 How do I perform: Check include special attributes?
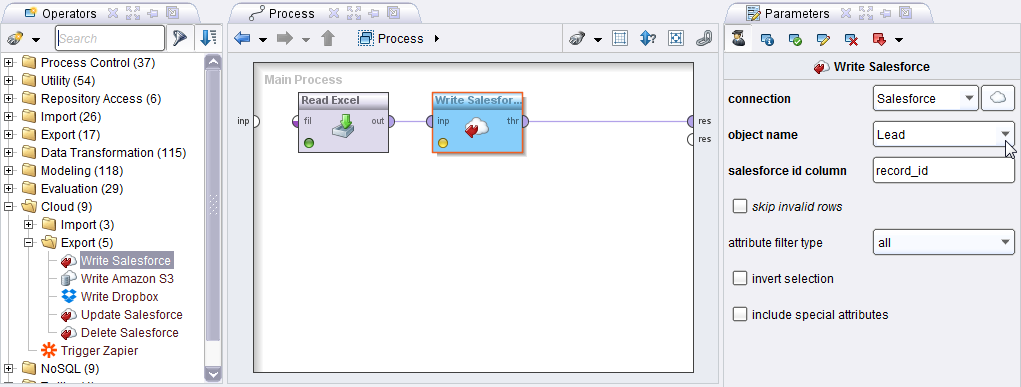[x=740, y=314]
